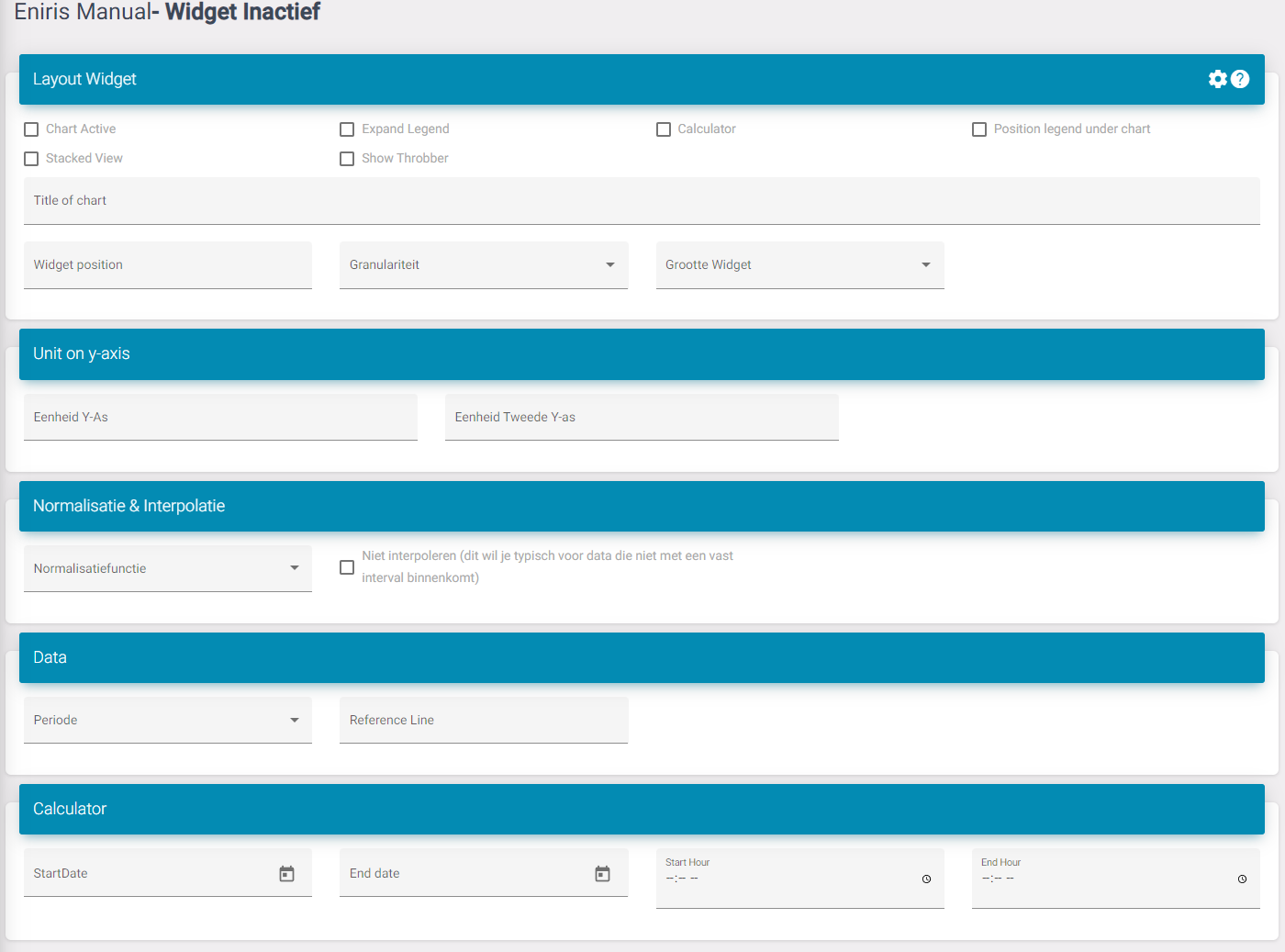
Task: Expand the Grootte Widget dropdown
Action: pos(799,265)
